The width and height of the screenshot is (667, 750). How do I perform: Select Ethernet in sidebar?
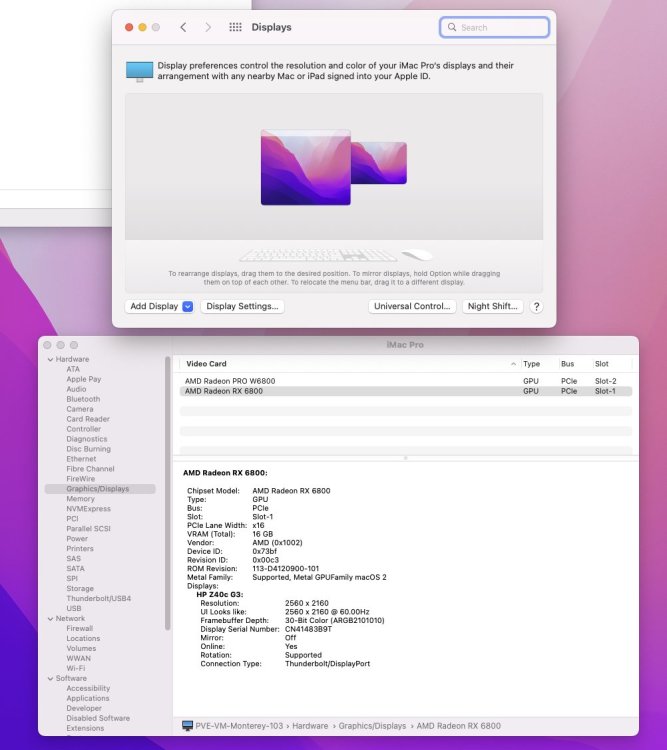point(81,459)
